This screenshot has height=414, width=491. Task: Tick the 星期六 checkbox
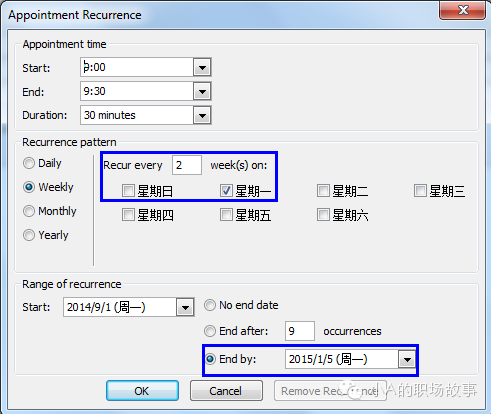click(x=323, y=215)
